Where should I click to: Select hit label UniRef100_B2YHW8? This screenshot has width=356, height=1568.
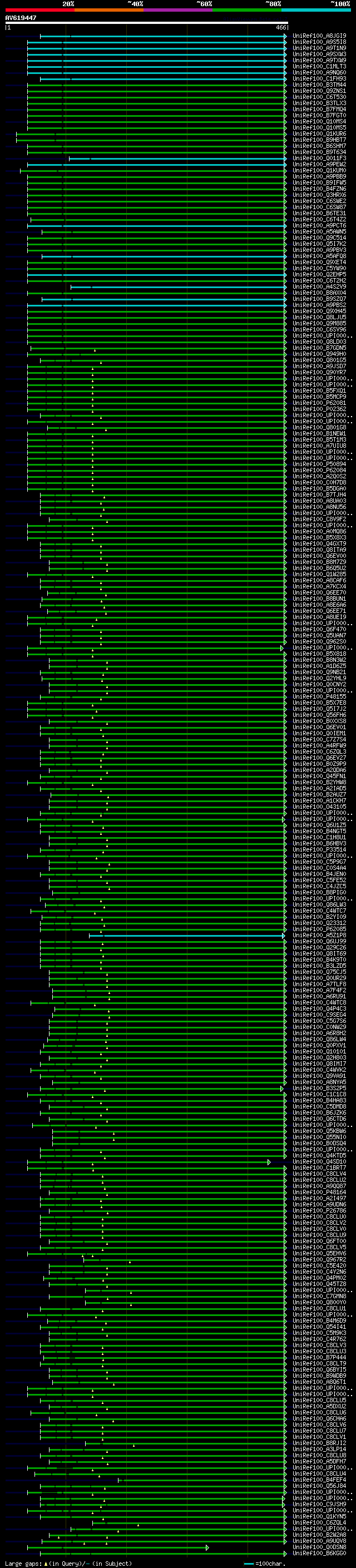pos(319,782)
